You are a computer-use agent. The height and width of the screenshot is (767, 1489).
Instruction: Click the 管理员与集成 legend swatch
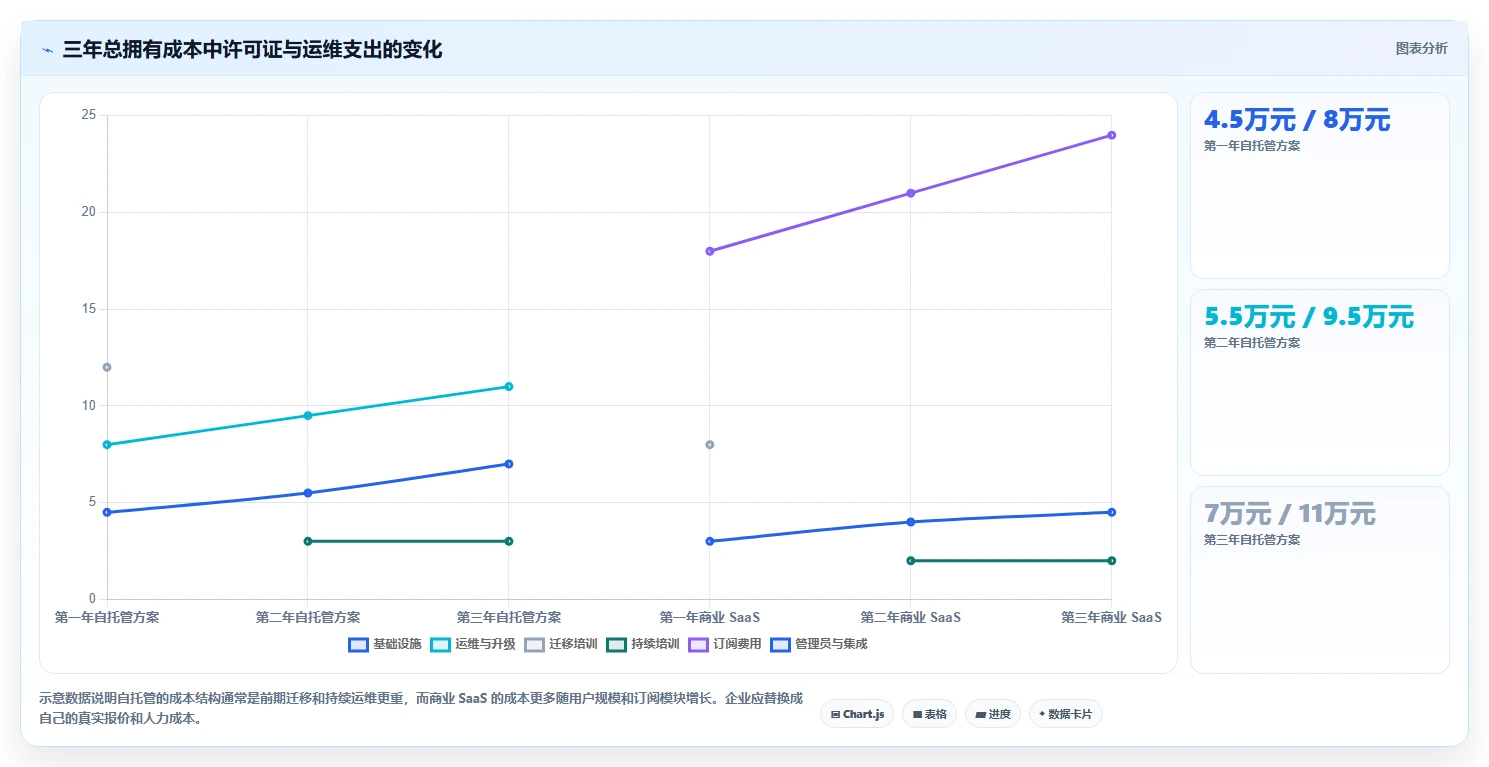click(781, 644)
